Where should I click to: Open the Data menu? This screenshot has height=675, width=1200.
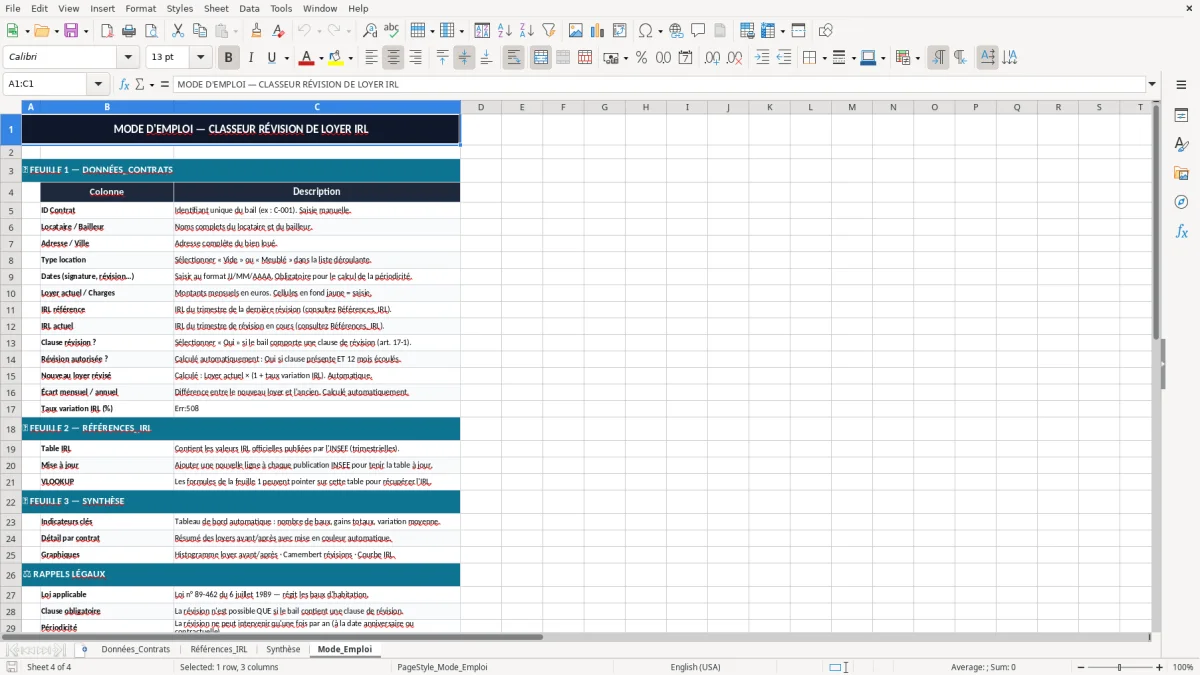pyautogui.click(x=249, y=8)
